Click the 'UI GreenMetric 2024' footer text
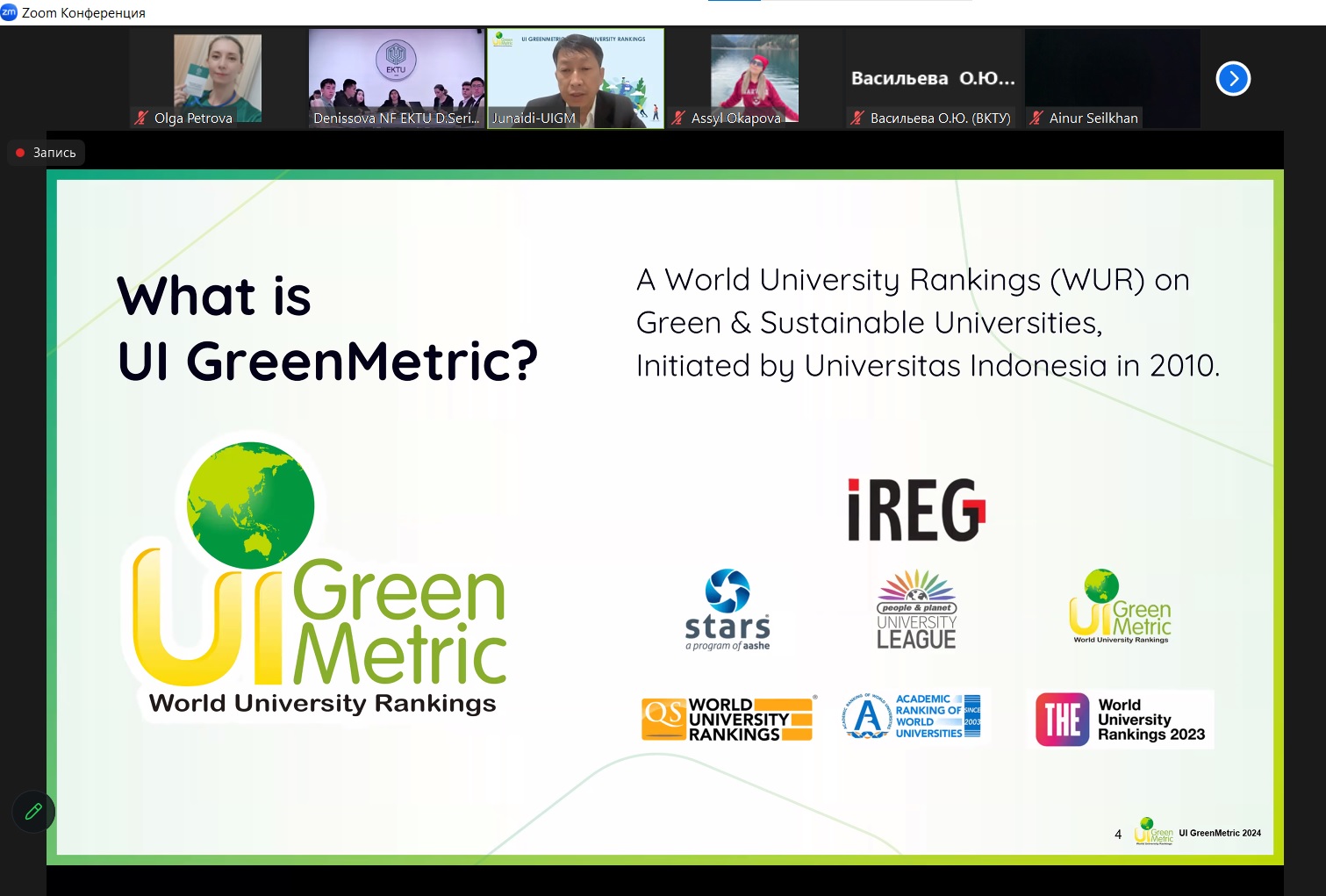The width and height of the screenshot is (1326, 896). pos(1220,834)
